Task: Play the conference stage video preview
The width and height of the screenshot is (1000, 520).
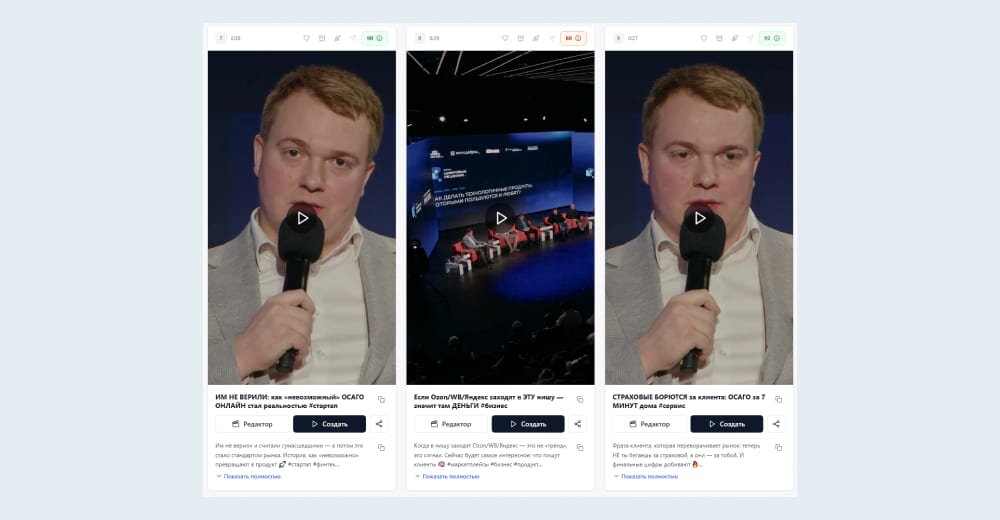Action: click(500, 218)
